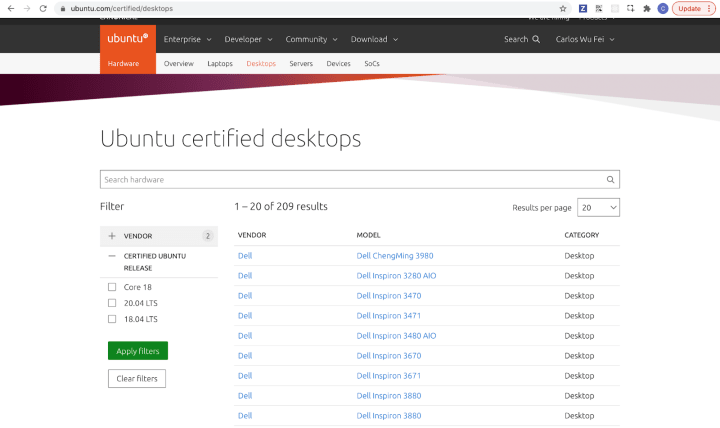This screenshot has height=428, width=720.
Task: Open the Community menu dropdown
Action: pyautogui.click(x=311, y=39)
